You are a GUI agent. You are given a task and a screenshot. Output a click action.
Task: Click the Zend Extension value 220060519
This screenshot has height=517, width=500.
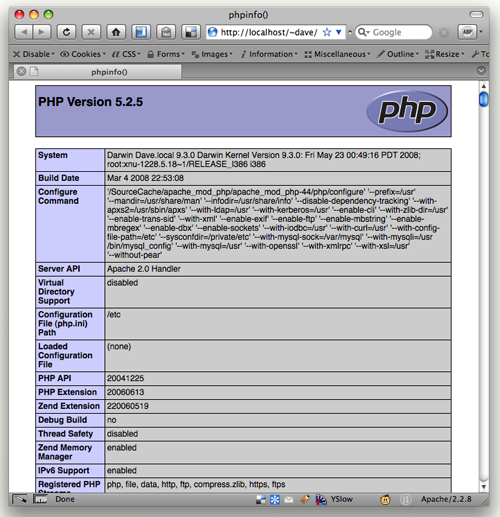point(128,406)
